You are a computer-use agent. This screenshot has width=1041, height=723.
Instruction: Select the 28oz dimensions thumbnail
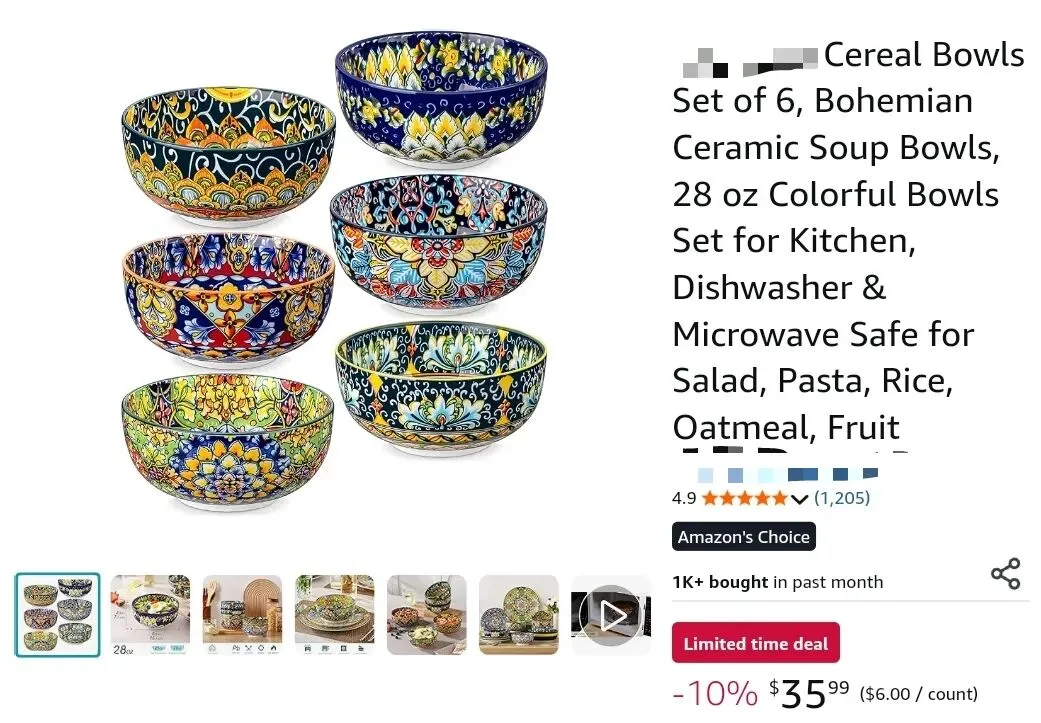click(150, 615)
